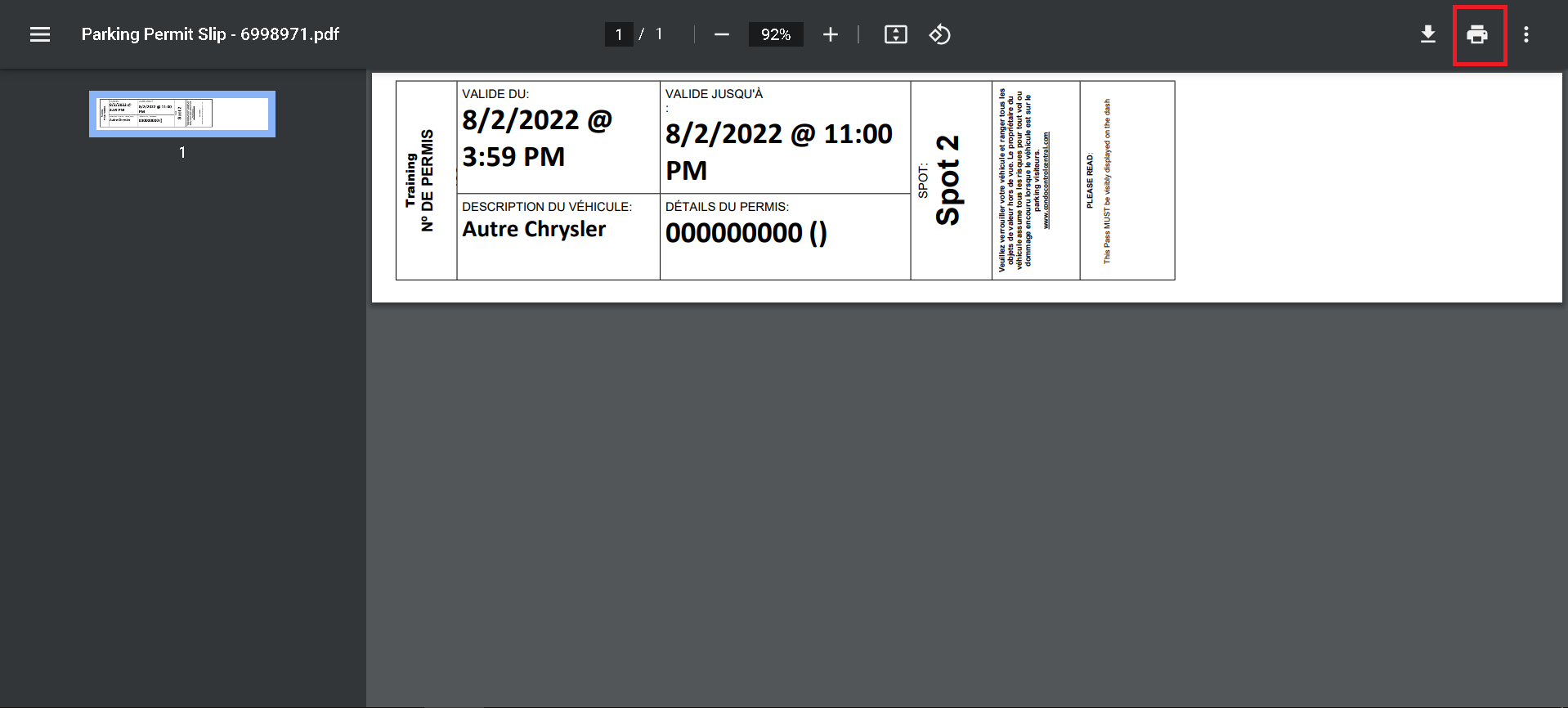Click the 'VALIDE DU:' label

(495, 94)
